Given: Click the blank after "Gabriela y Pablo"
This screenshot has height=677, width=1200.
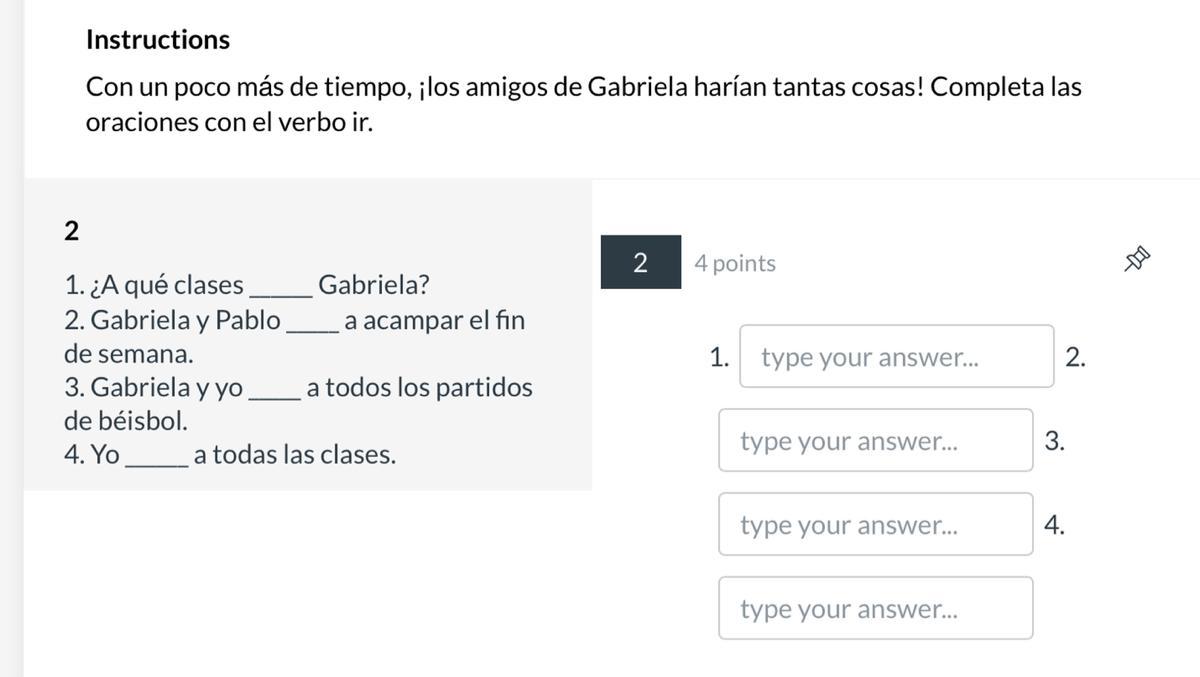Looking at the screenshot, I should tap(312, 325).
